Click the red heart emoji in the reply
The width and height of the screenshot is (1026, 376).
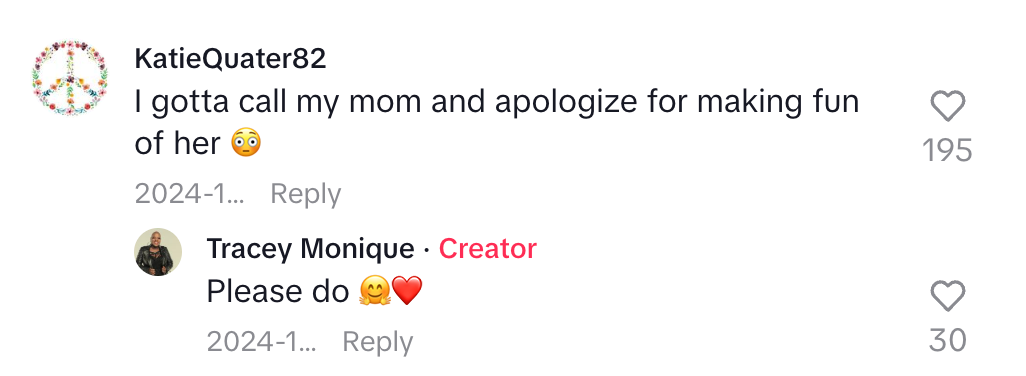pos(407,290)
